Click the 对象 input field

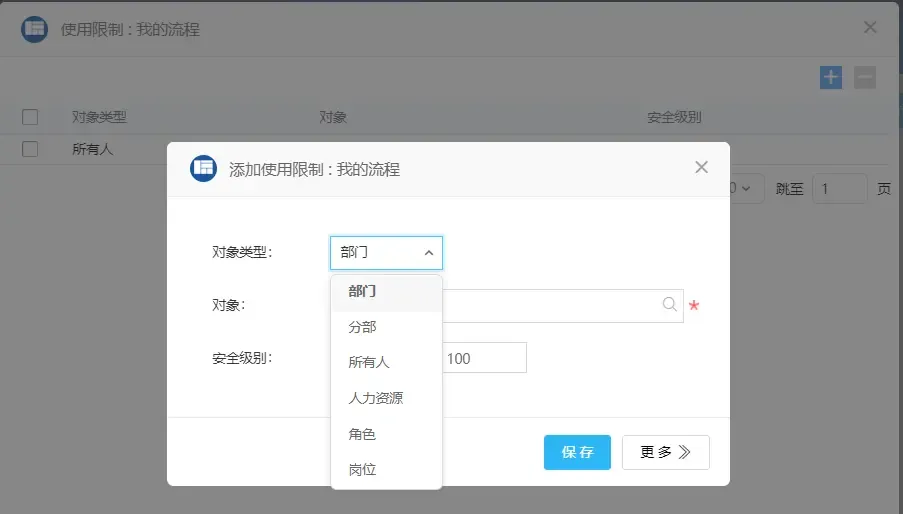(x=563, y=306)
